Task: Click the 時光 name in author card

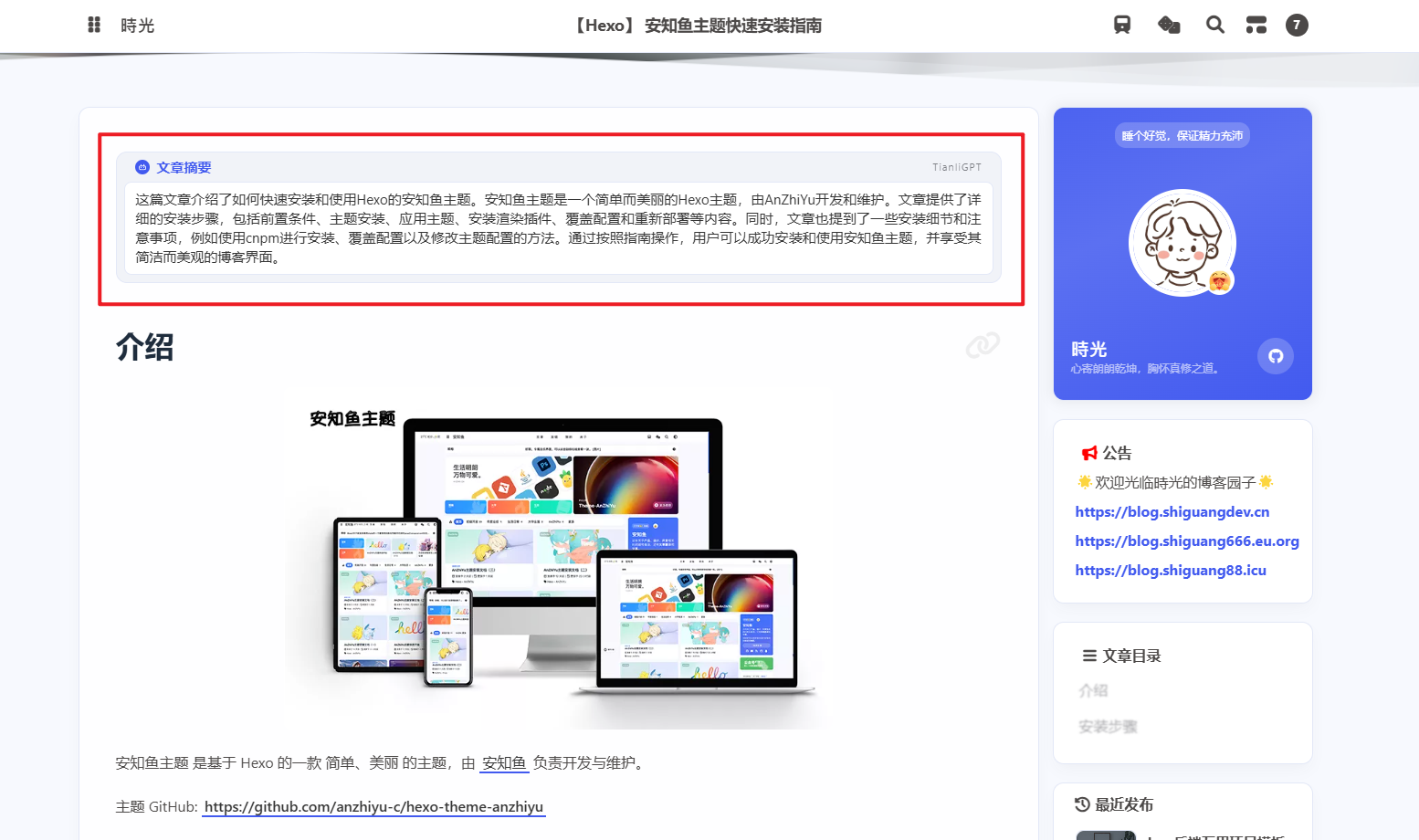Action: point(1089,349)
